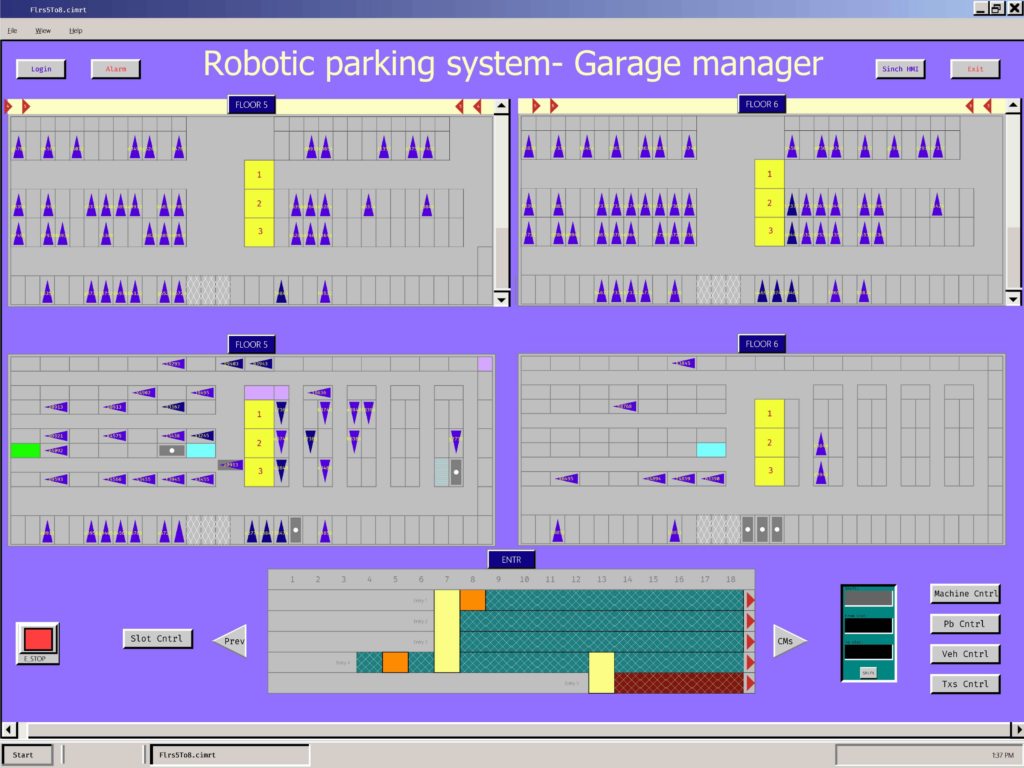This screenshot has width=1024, height=768.
Task: Click rightmost red arrow on Floor 6 header
Action: (987, 106)
